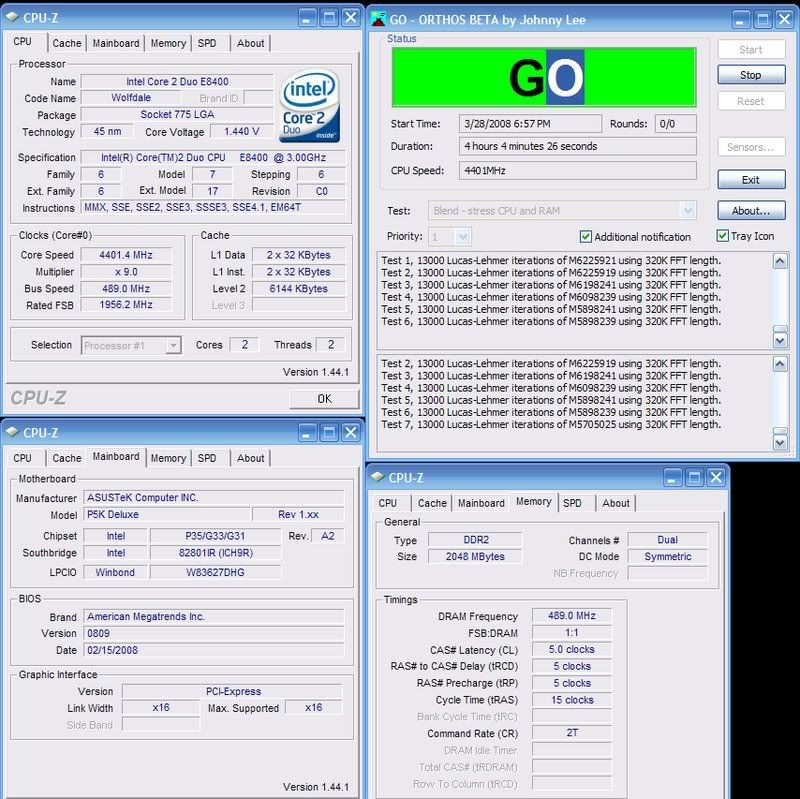Click the CPU-Z title icon in the top-left window
Viewport: 800px width, 799px height.
(x=12, y=17)
